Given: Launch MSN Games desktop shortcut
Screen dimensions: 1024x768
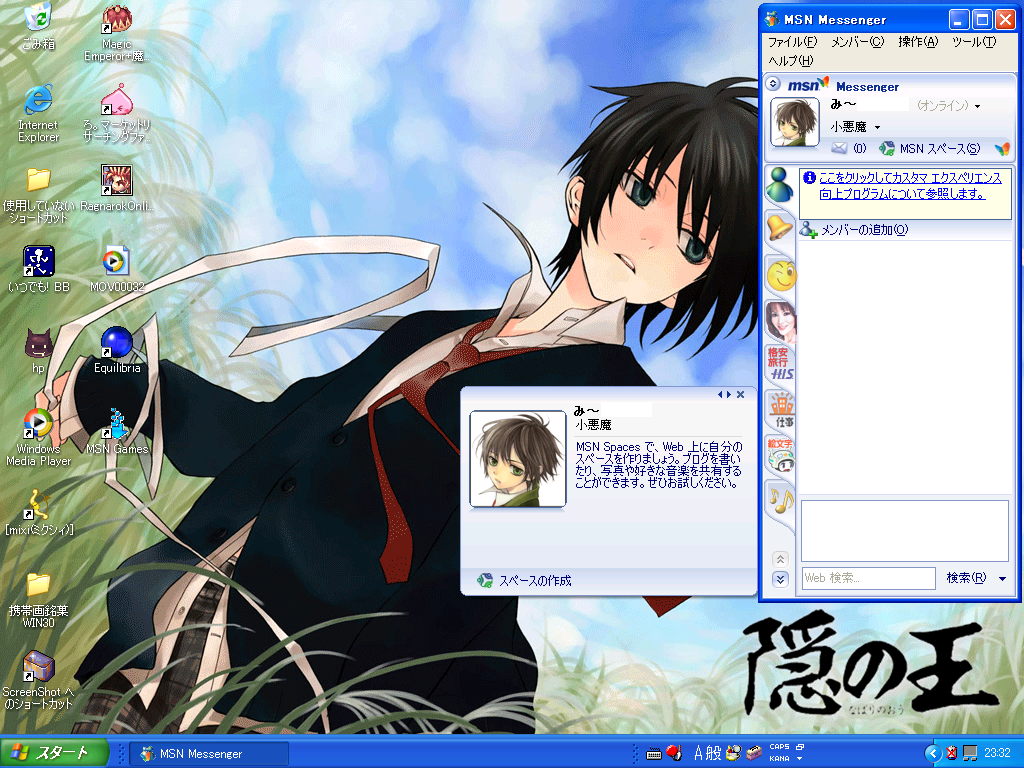Looking at the screenshot, I should pyautogui.click(x=117, y=423).
